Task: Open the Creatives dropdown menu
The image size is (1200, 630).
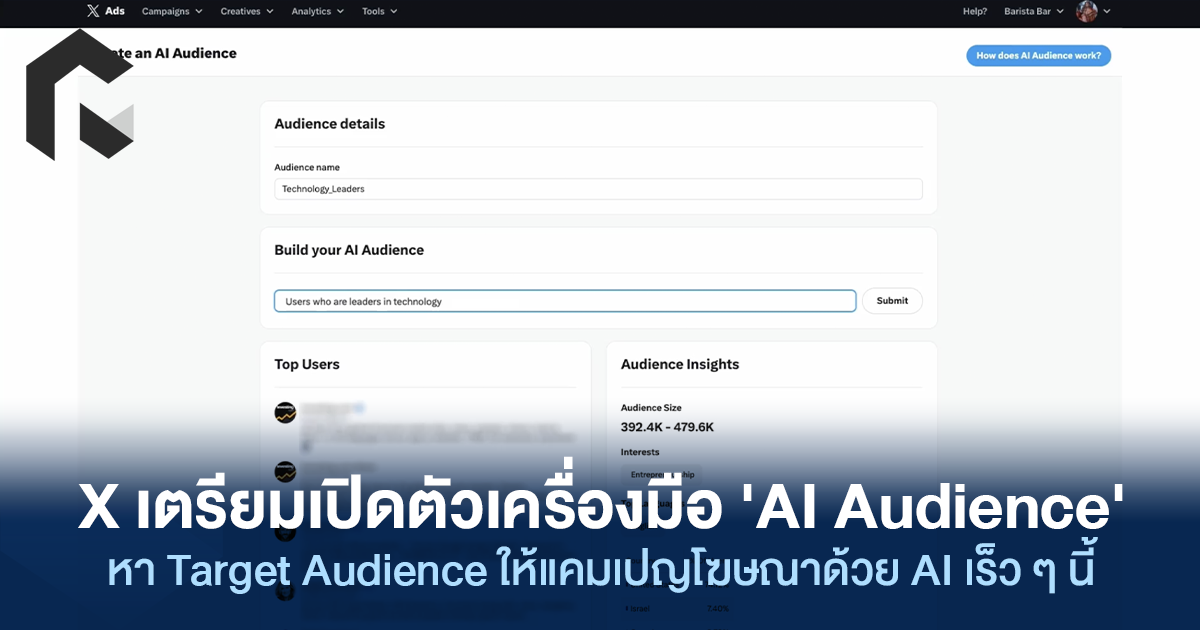Action: (x=247, y=12)
